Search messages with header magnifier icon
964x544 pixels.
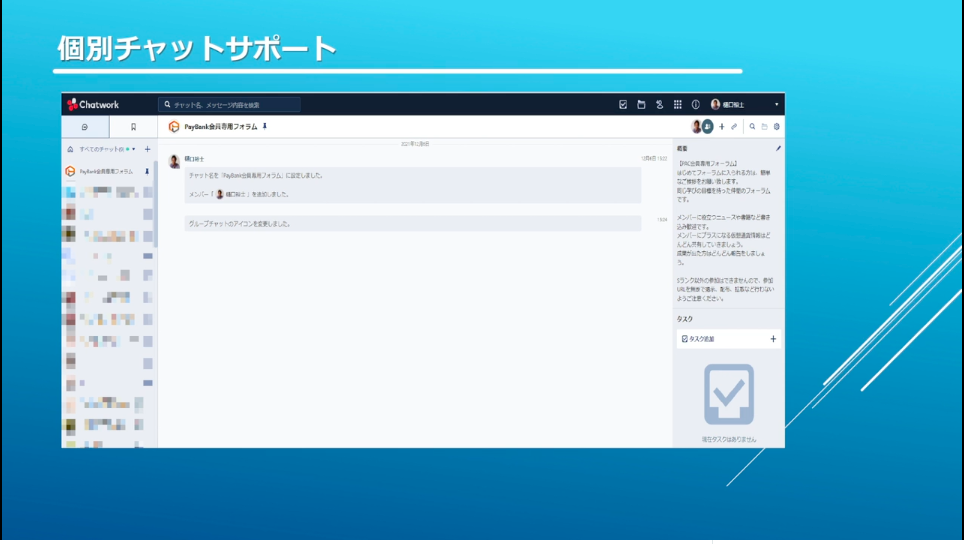coord(752,127)
